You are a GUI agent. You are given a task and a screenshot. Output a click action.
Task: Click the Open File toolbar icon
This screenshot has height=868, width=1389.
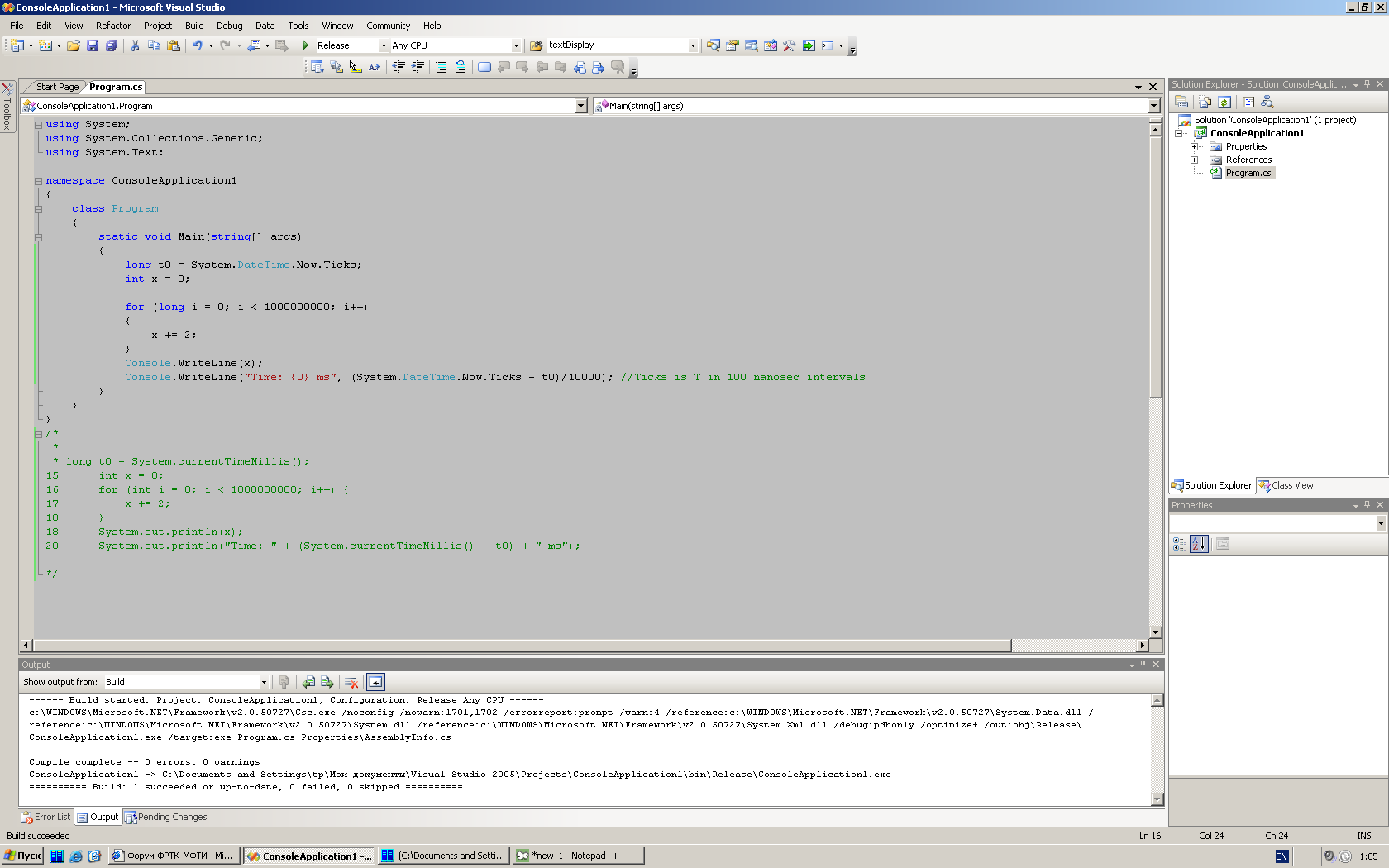click(74, 45)
